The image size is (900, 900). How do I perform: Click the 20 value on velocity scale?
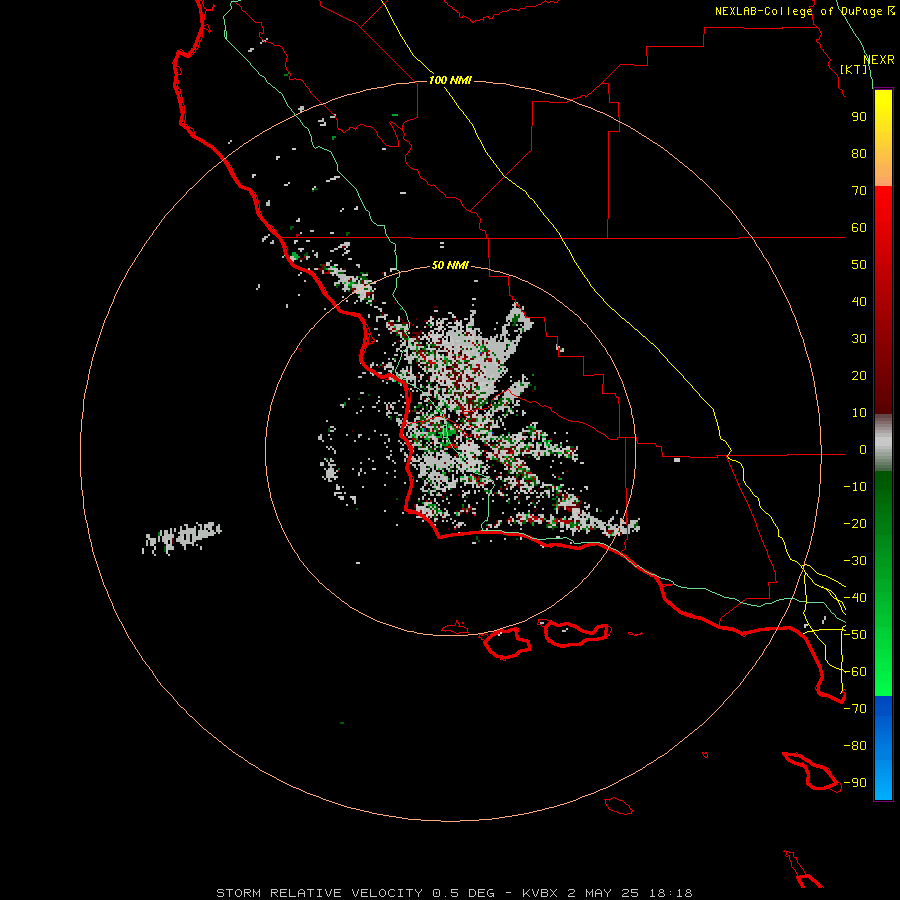tap(859, 376)
